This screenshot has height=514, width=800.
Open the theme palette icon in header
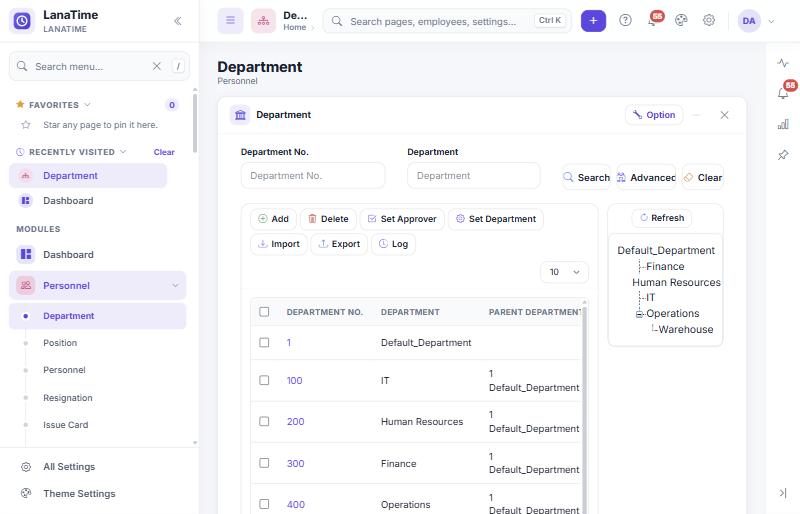point(681,20)
